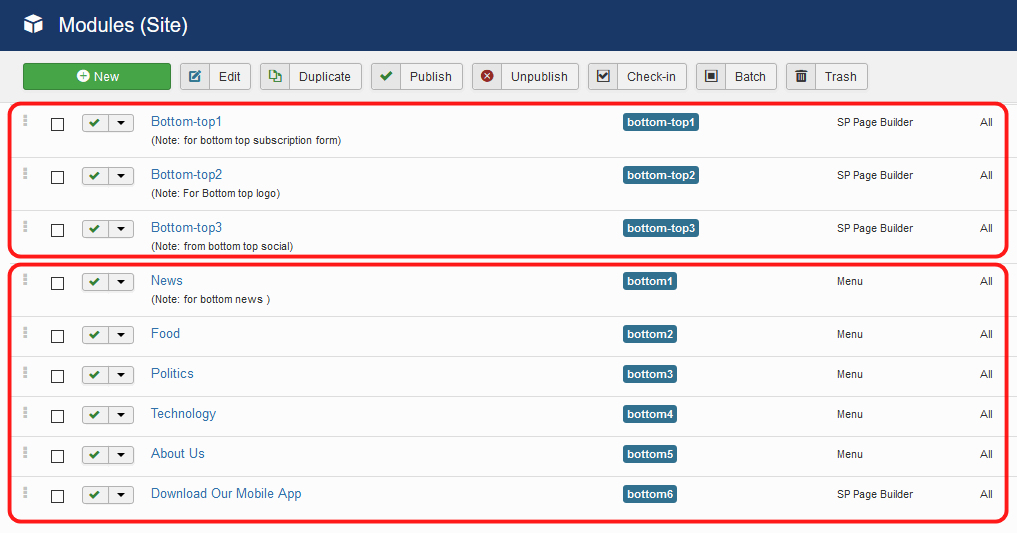
Task: Toggle published status of Politics module
Action: (x=95, y=376)
